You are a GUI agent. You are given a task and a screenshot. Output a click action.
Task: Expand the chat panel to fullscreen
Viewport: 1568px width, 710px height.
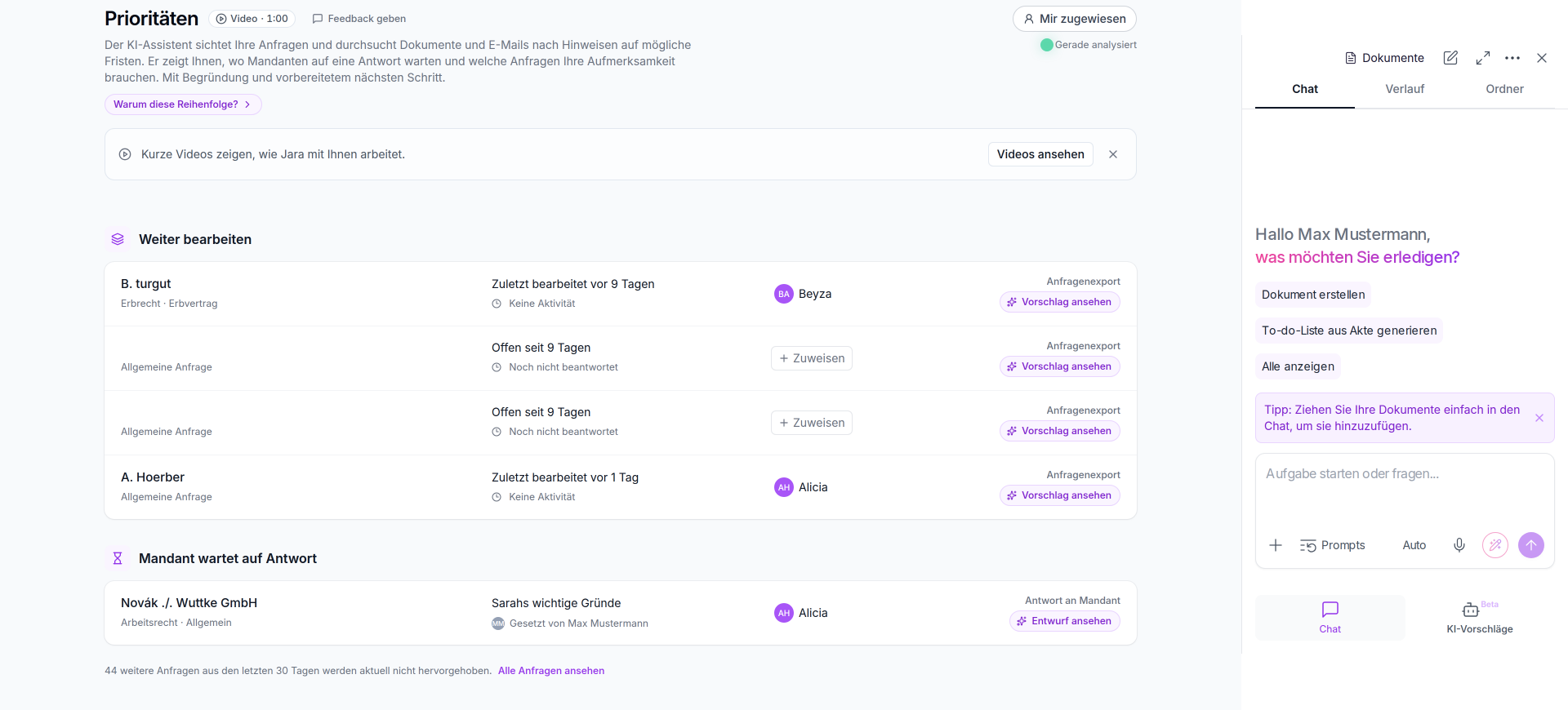point(1483,58)
